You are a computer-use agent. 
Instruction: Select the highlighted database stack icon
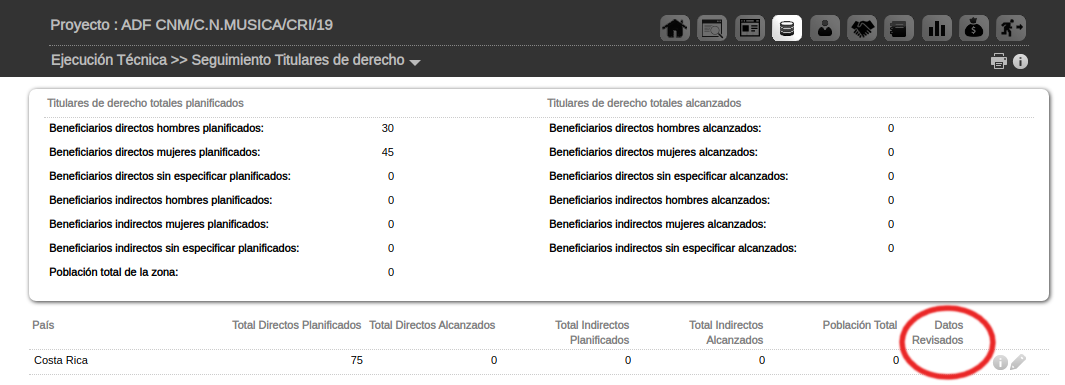coord(787,28)
